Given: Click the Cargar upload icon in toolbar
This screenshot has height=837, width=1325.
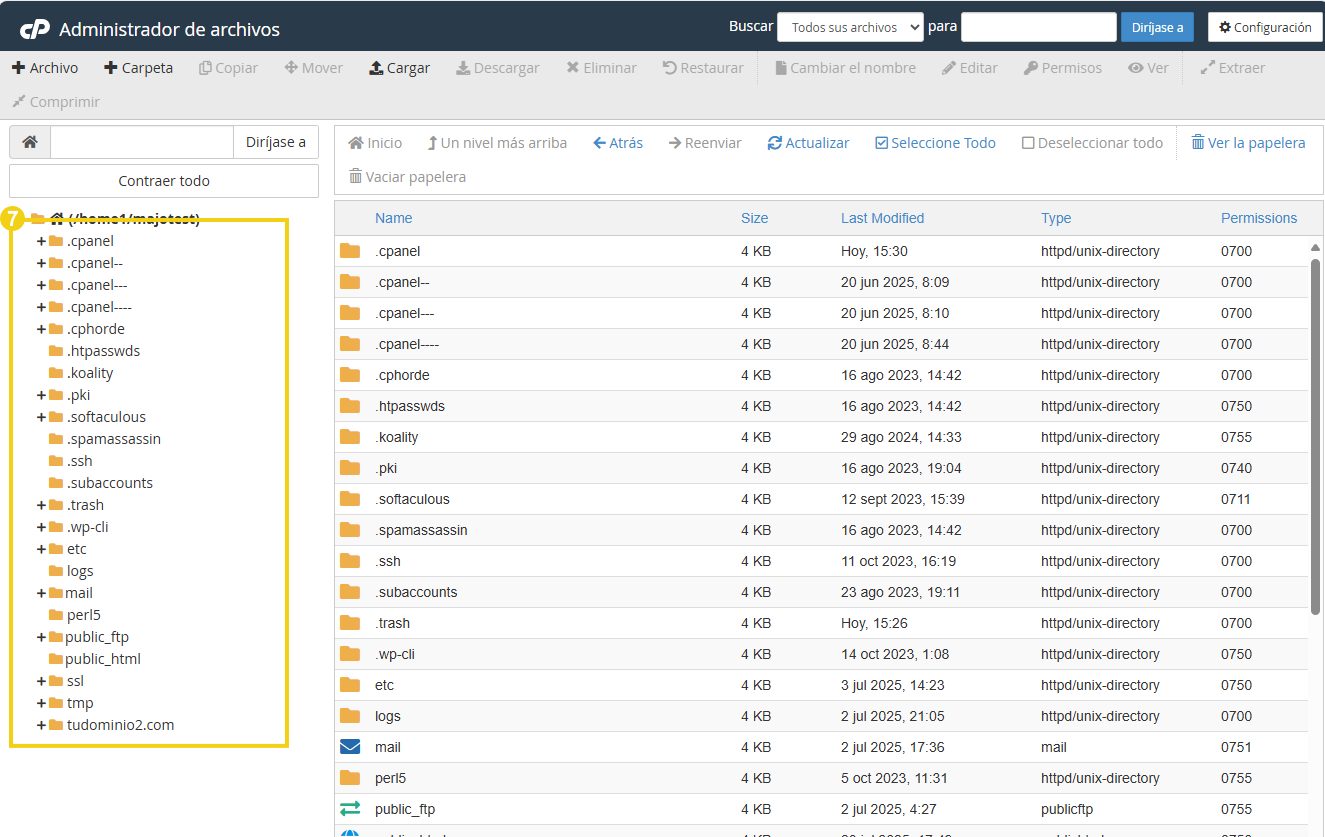Looking at the screenshot, I should [376, 68].
